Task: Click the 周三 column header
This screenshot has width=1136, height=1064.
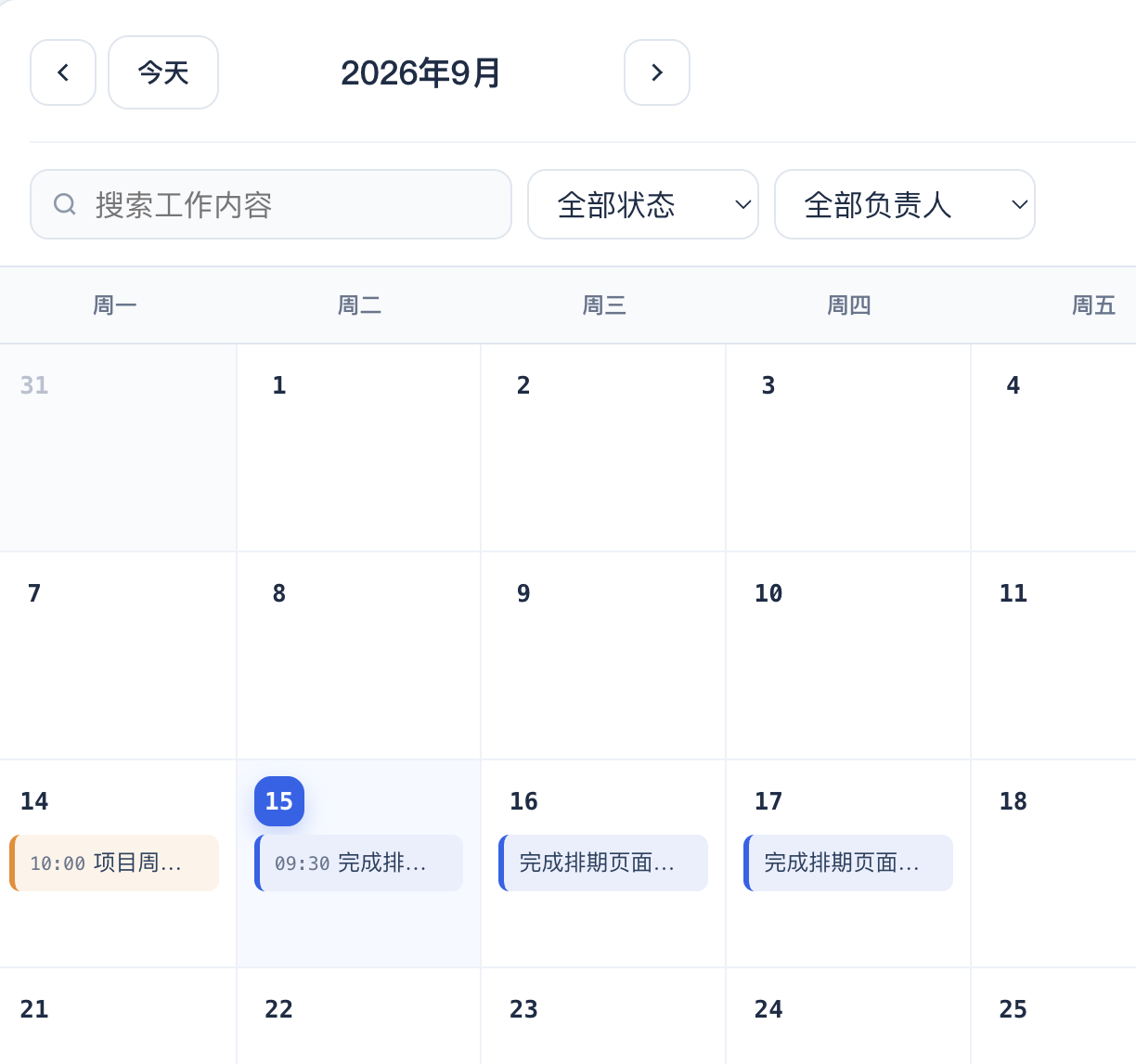Action: [604, 305]
